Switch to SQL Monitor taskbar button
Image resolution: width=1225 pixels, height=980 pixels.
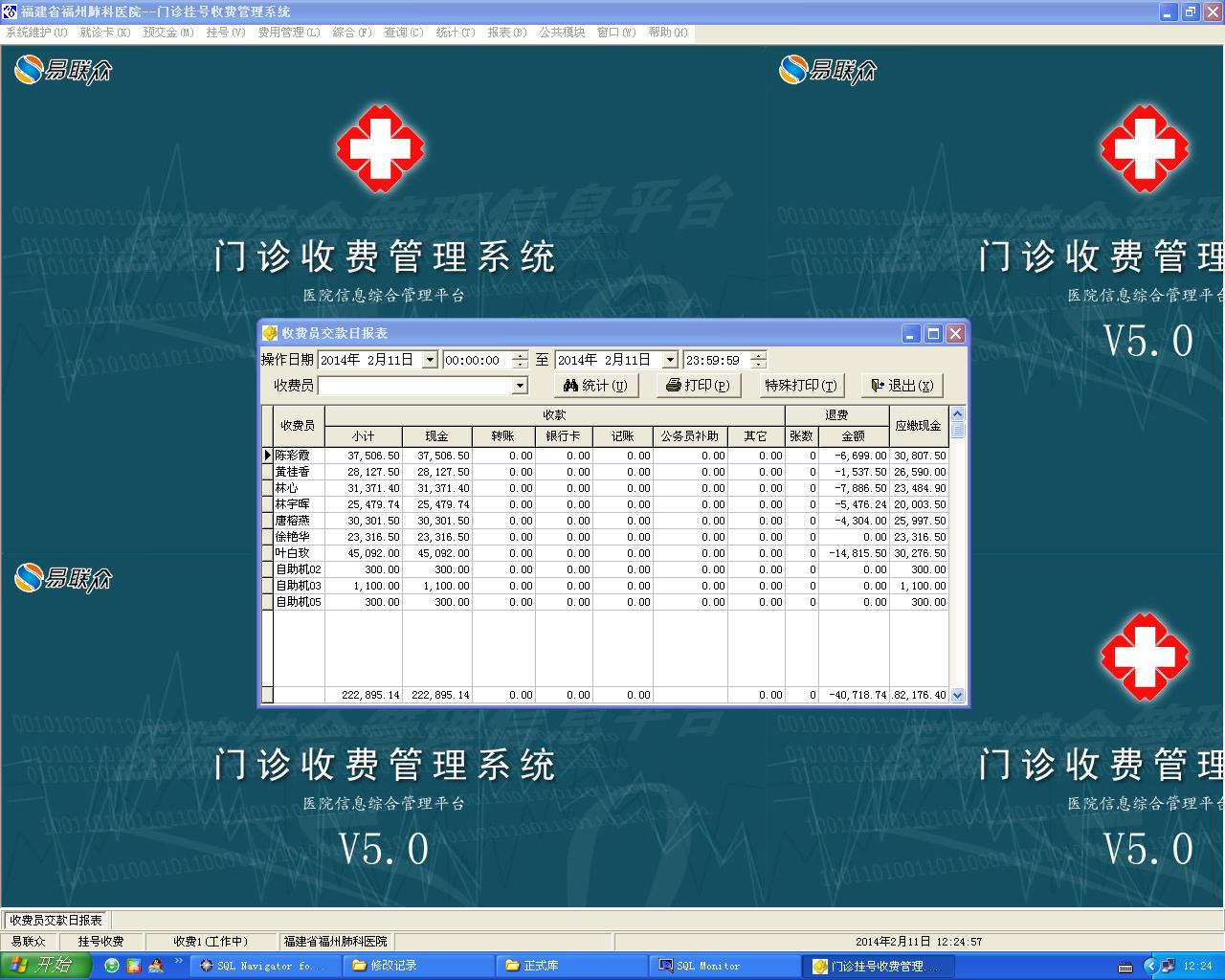click(724, 967)
